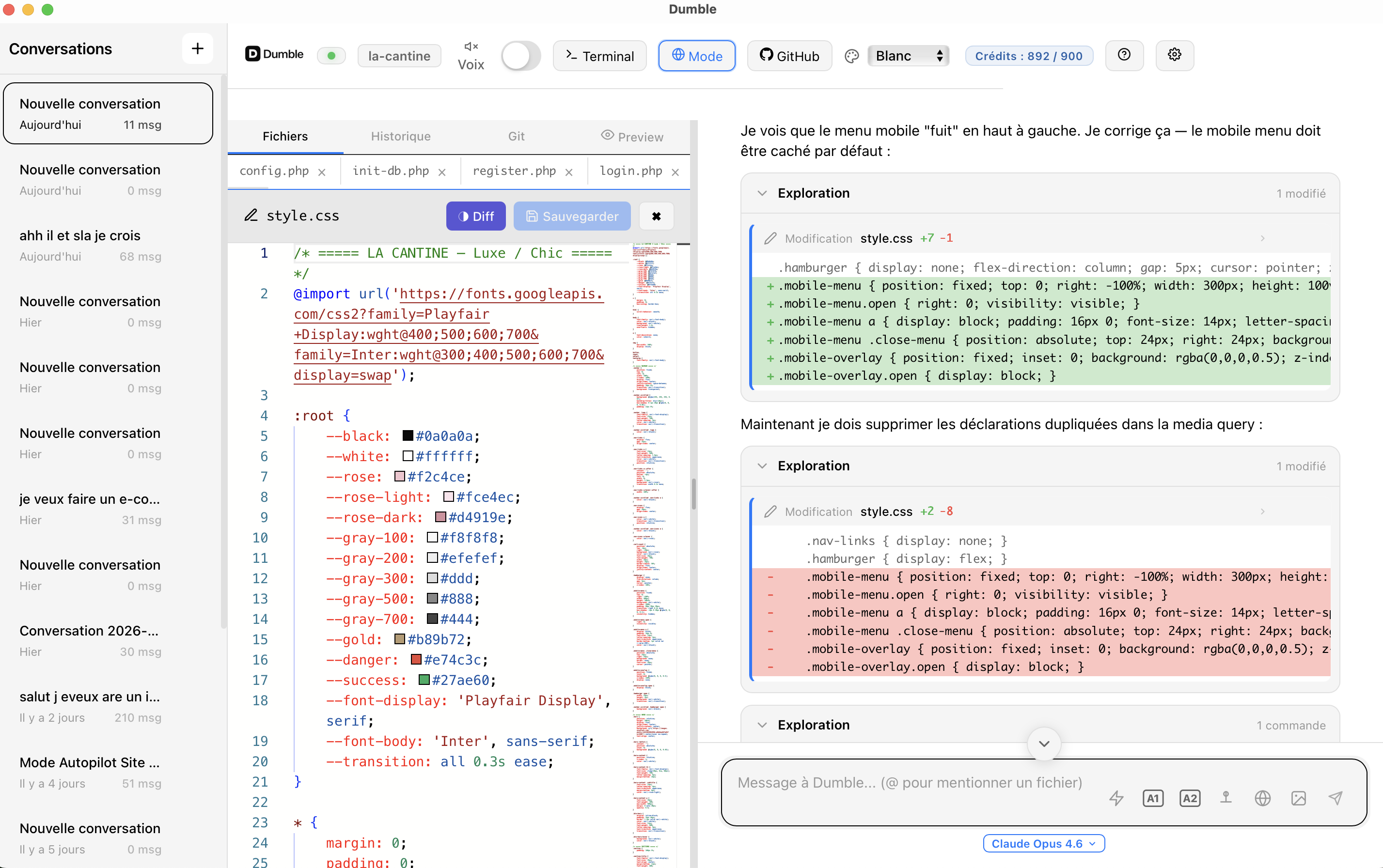Toggle the Voix switch

click(x=520, y=56)
